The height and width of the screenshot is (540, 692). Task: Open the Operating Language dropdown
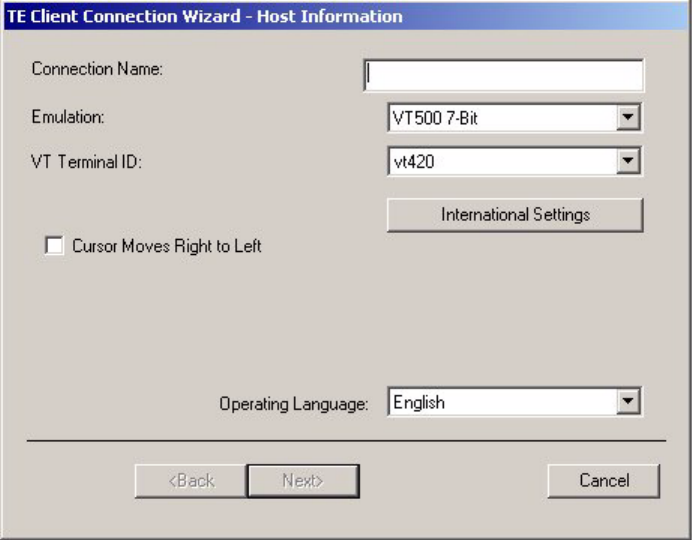[515, 402]
